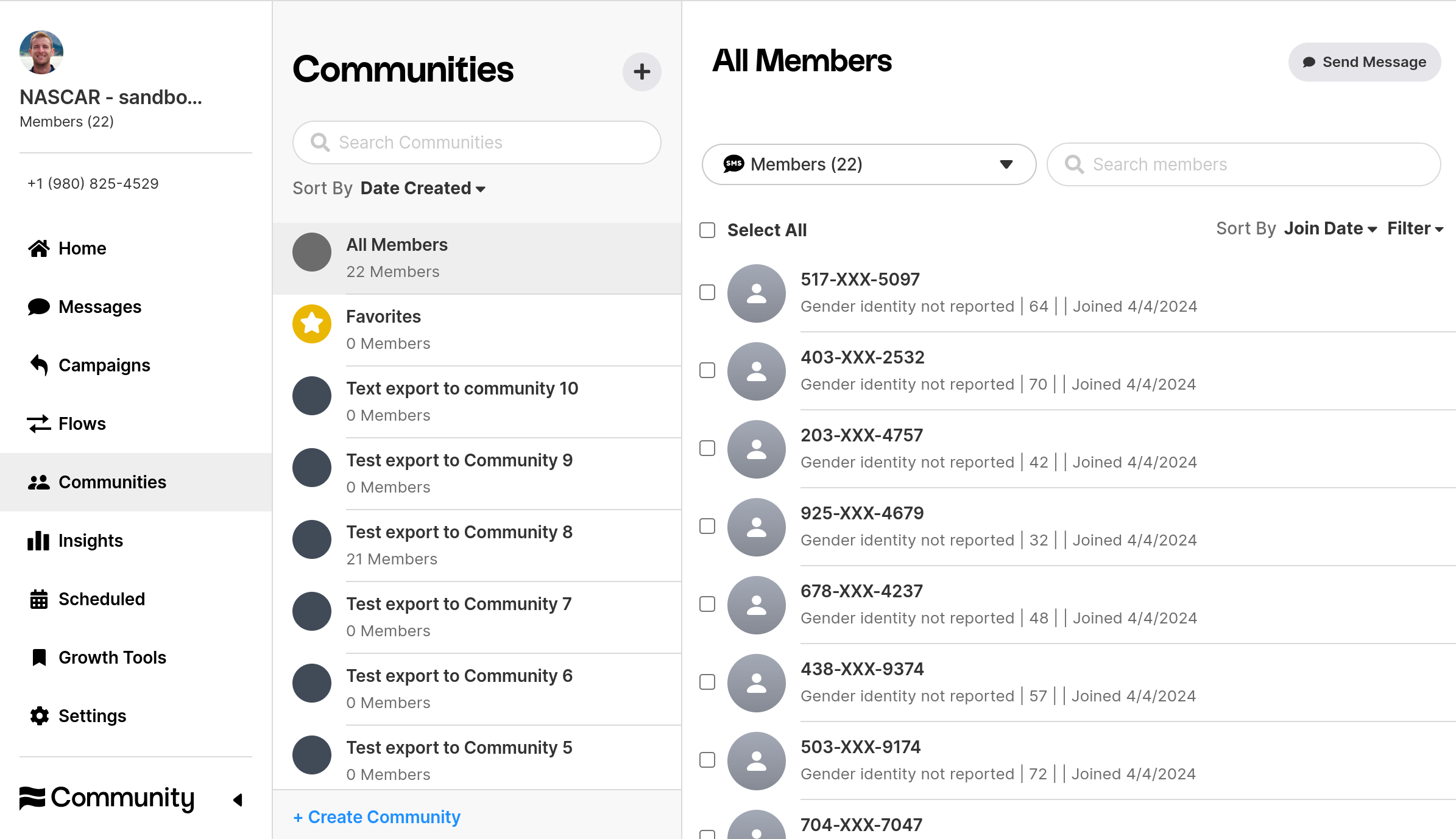Screen dimensions: 1456x839
Task: Check the box for member 403-XXX-2532
Action: [x=707, y=370]
